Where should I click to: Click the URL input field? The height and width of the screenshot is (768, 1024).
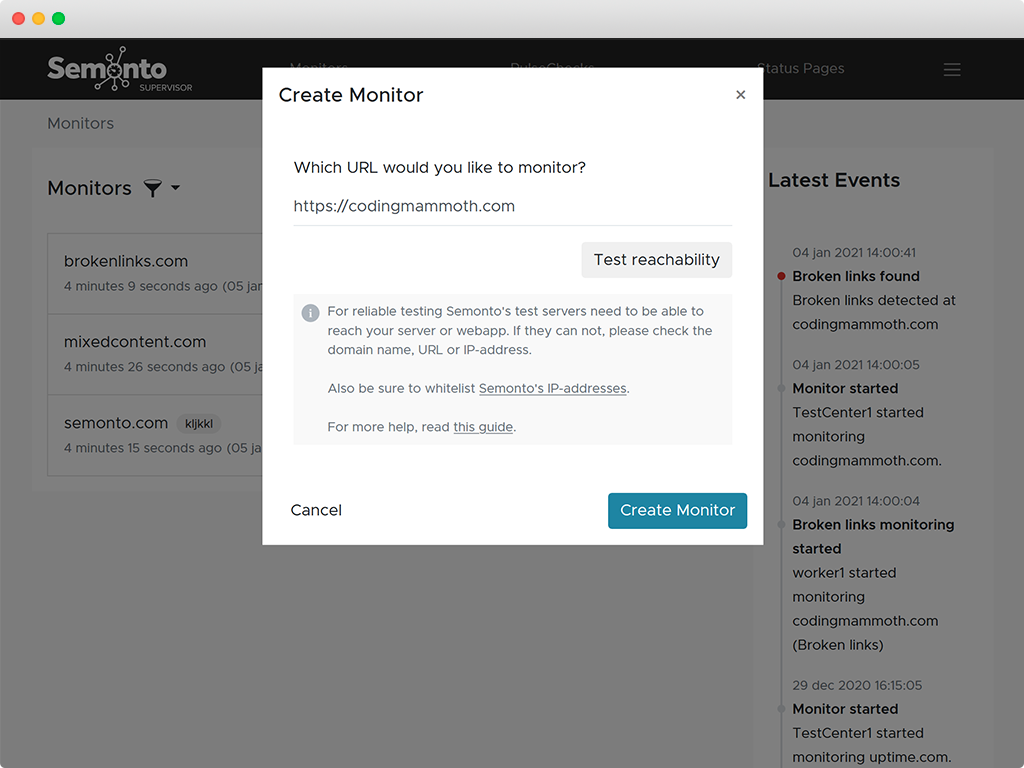[512, 206]
